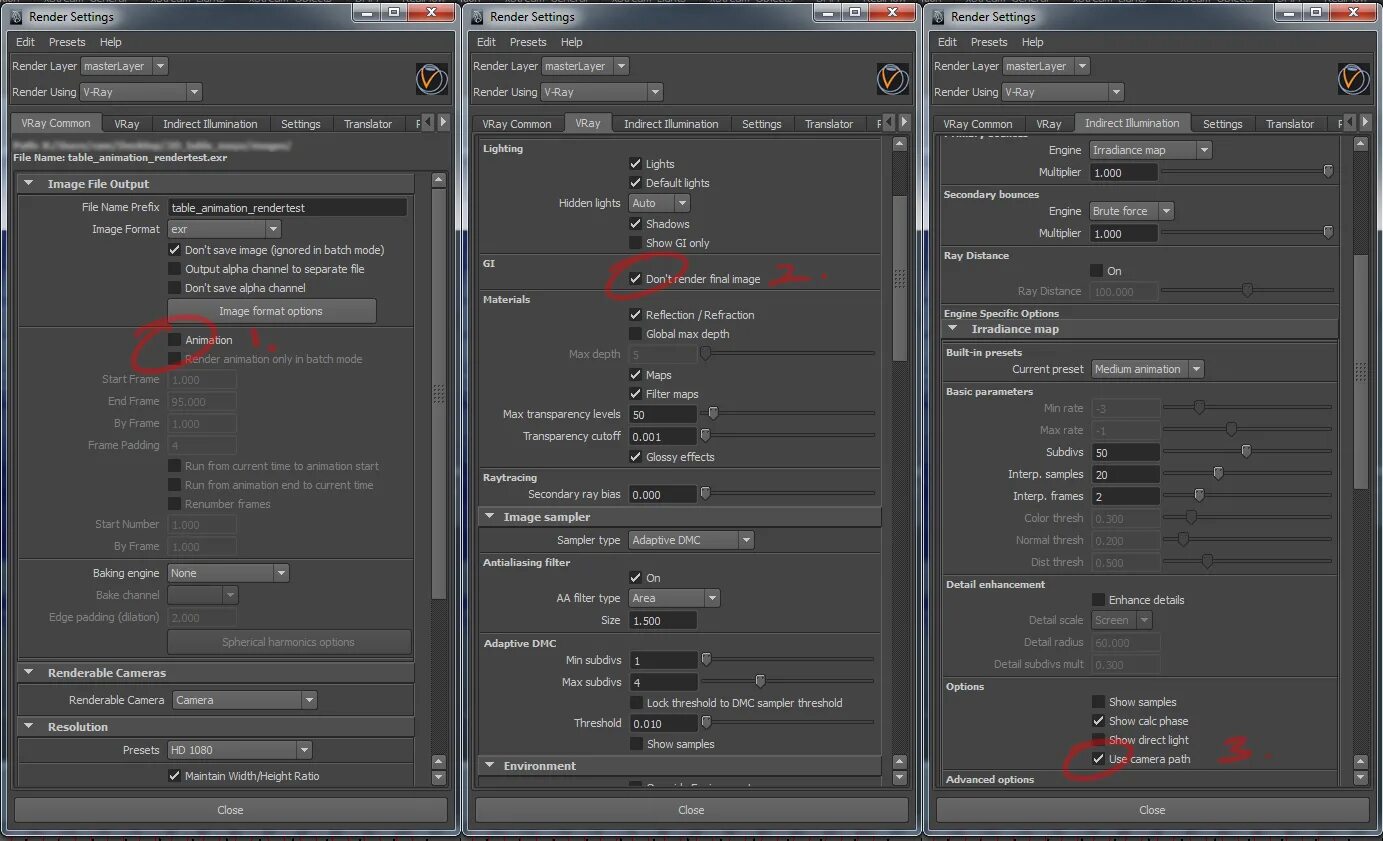The height and width of the screenshot is (841, 1383).
Task: Open Current preset Medium animation dropdown
Action: pyautogui.click(x=1147, y=369)
